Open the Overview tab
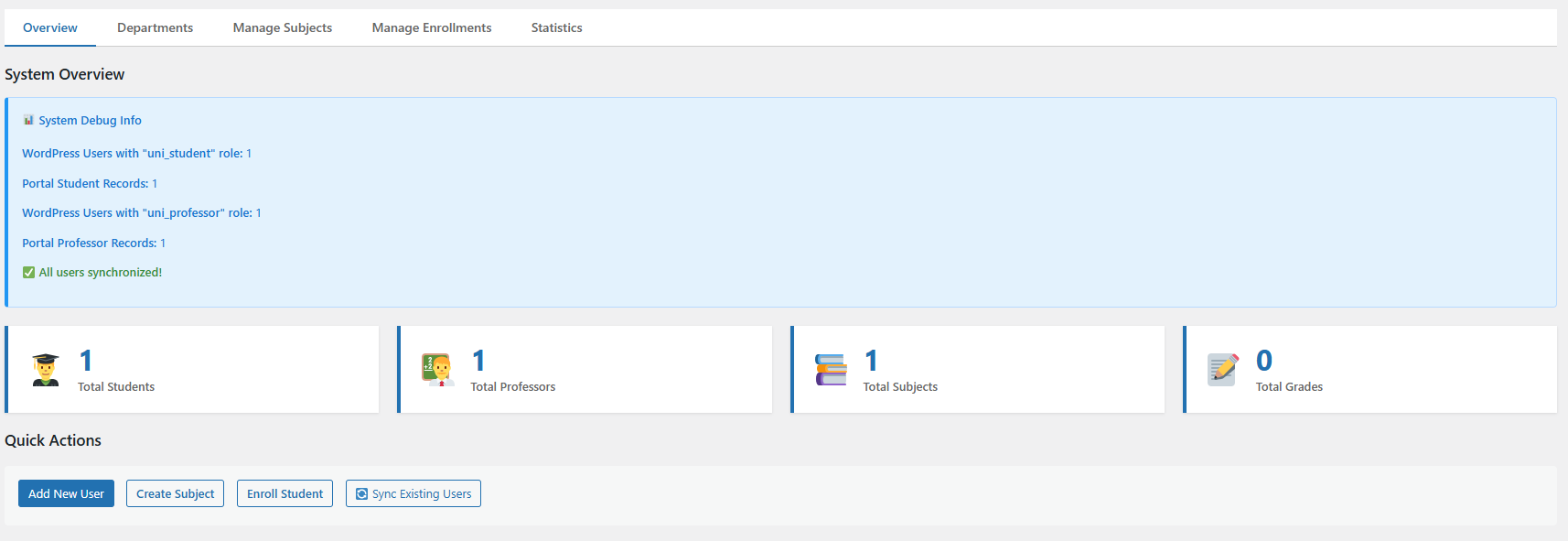 coord(50,28)
